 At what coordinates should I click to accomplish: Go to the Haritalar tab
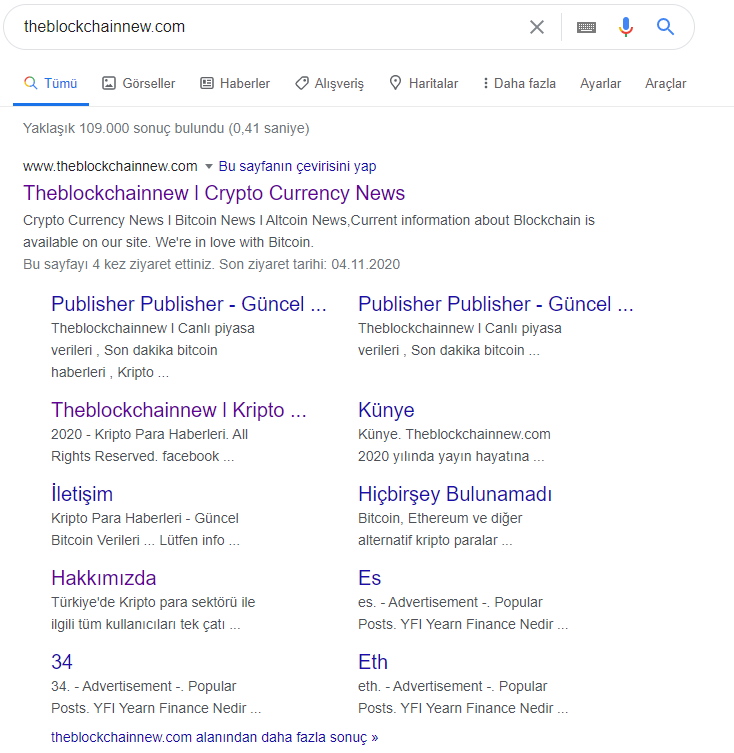423,84
